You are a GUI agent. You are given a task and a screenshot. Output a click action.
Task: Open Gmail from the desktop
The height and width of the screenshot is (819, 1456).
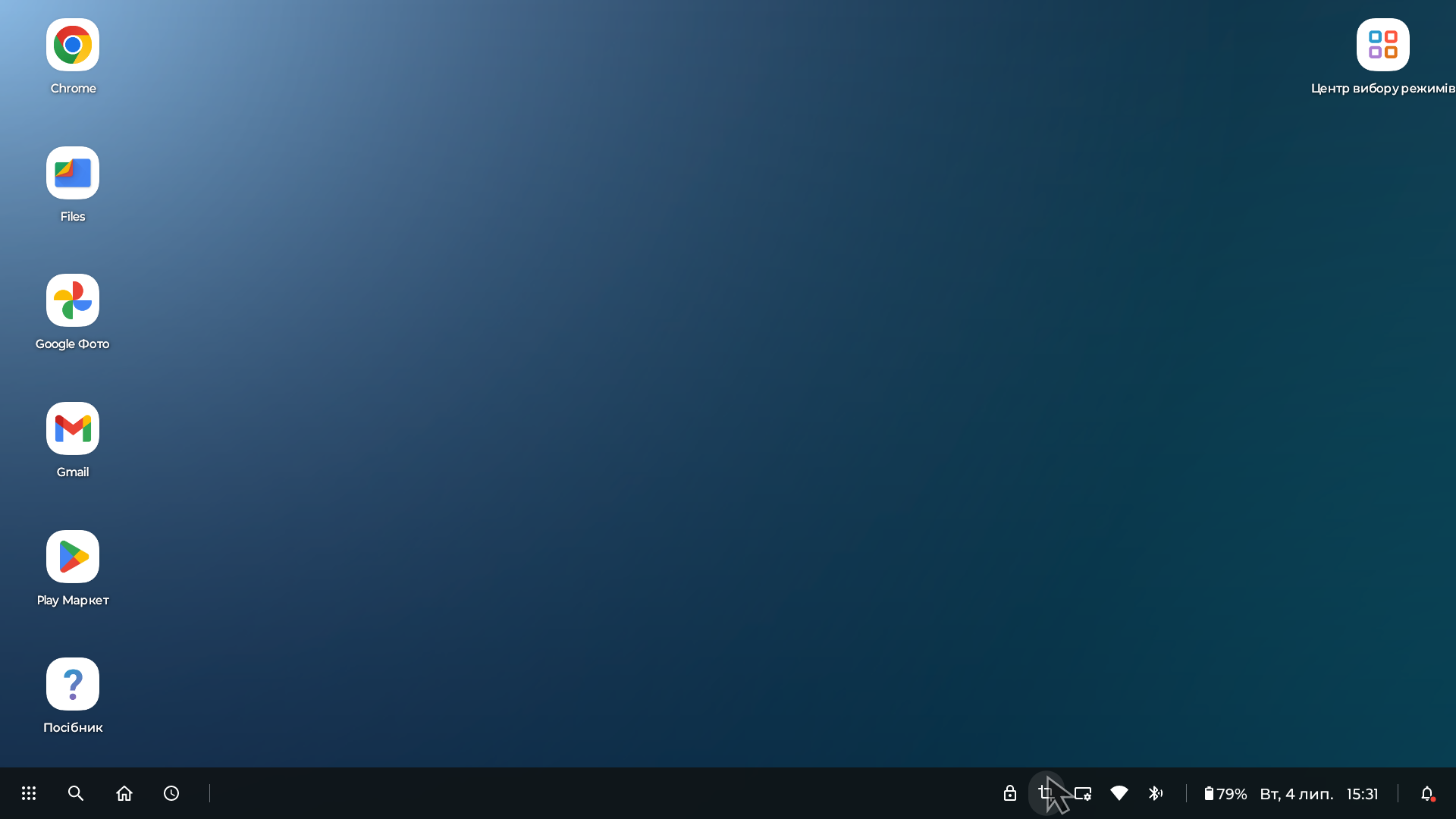point(73,428)
